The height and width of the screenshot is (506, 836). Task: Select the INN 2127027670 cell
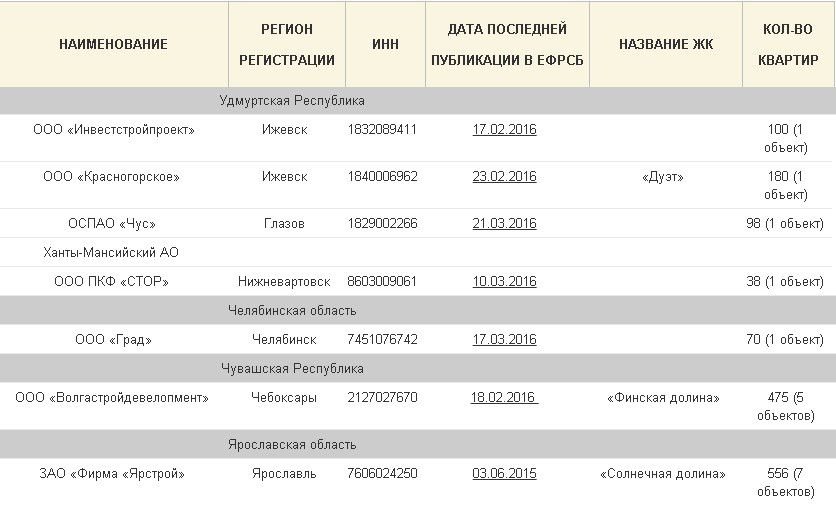coord(382,398)
